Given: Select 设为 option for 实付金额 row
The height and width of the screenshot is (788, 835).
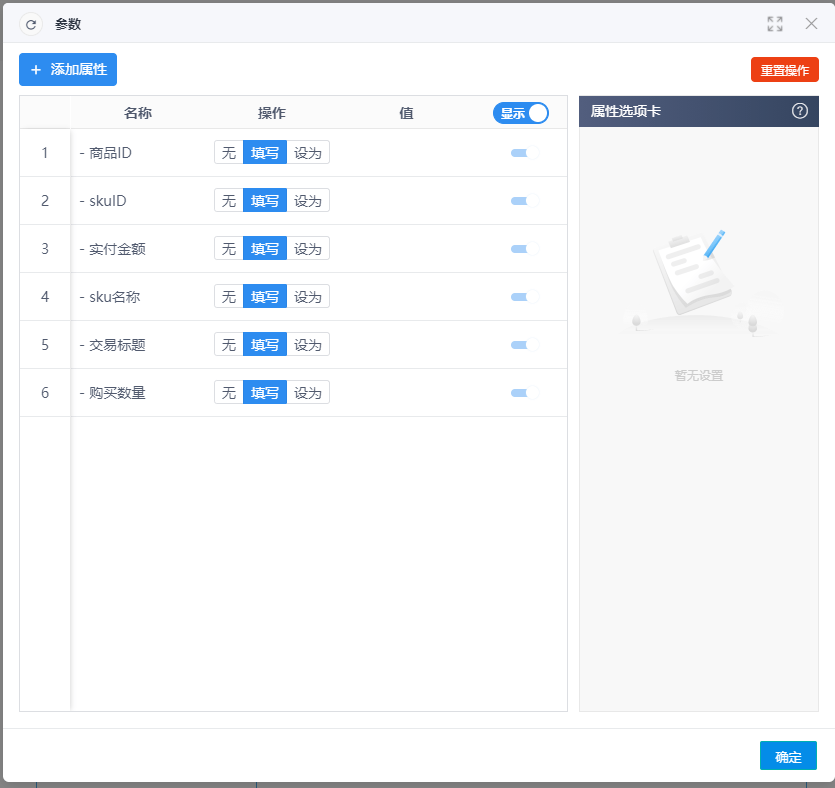Looking at the screenshot, I should 308,249.
